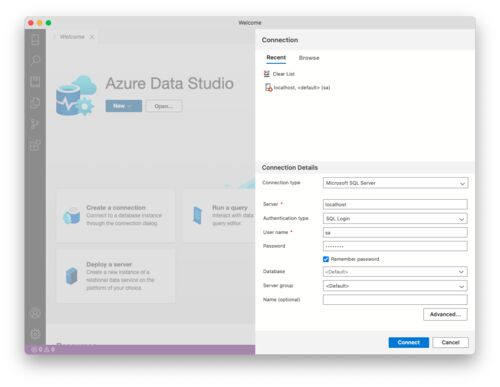
Task: Open the Database dropdown
Action: click(x=395, y=272)
